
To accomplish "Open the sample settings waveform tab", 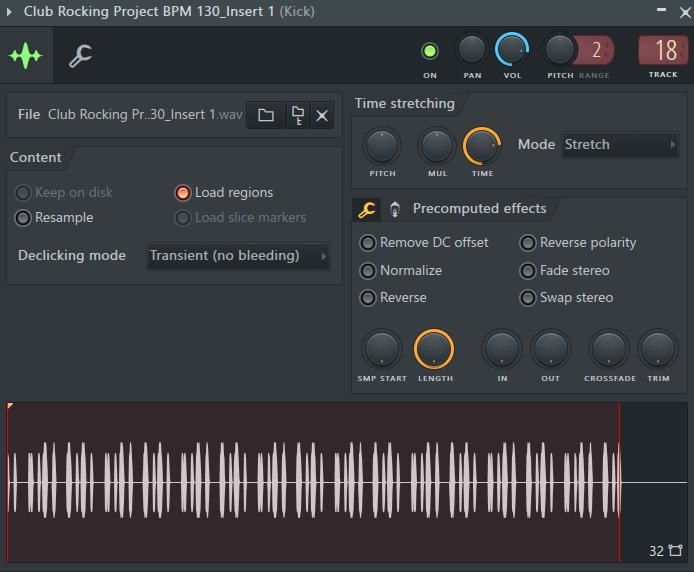I will tap(26, 56).
